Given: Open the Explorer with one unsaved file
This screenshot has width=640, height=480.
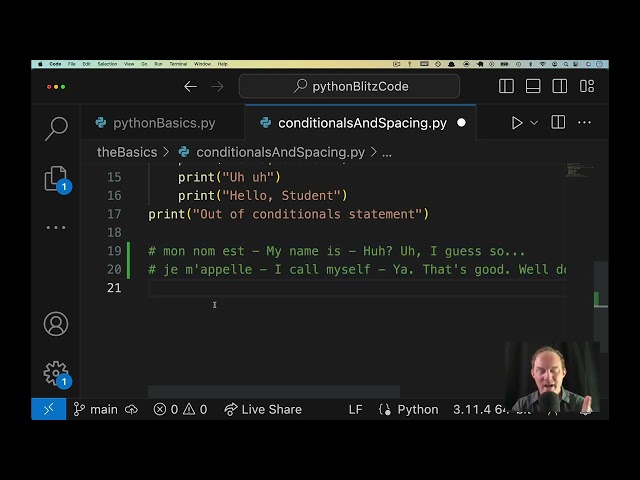Looking at the screenshot, I should click(56, 179).
